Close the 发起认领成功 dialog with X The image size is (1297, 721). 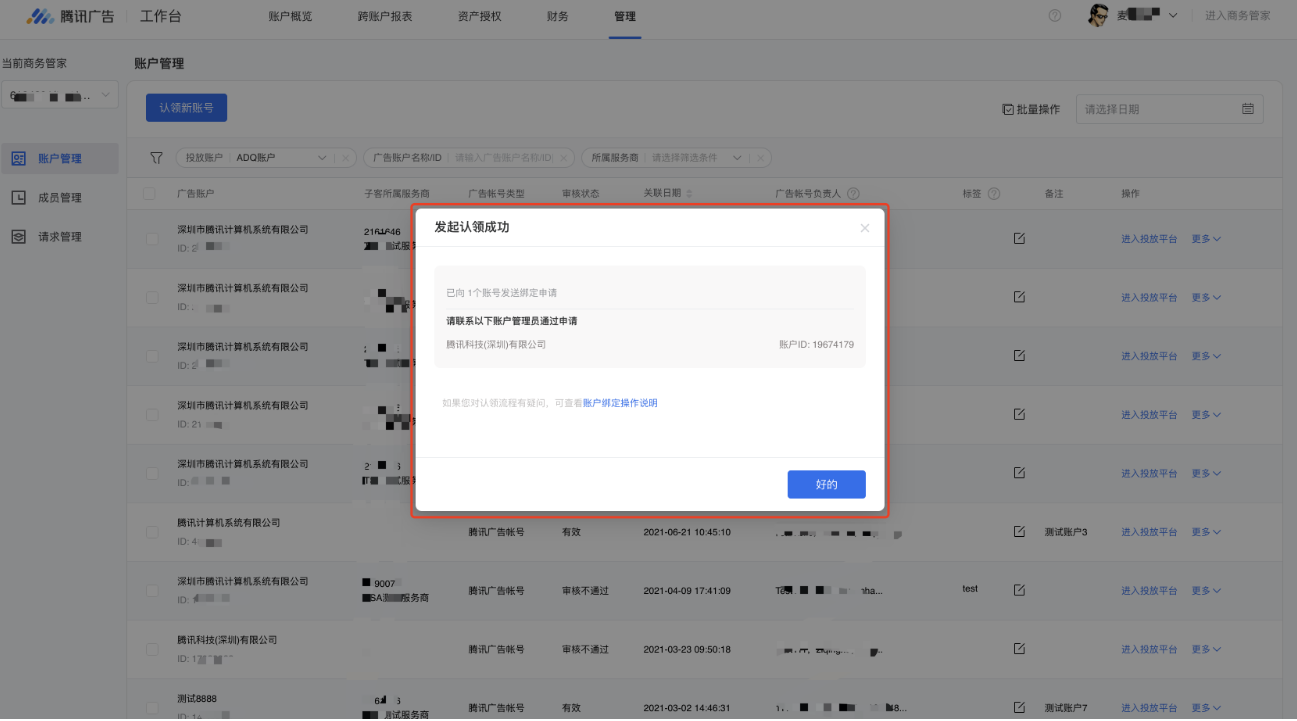(x=865, y=228)
